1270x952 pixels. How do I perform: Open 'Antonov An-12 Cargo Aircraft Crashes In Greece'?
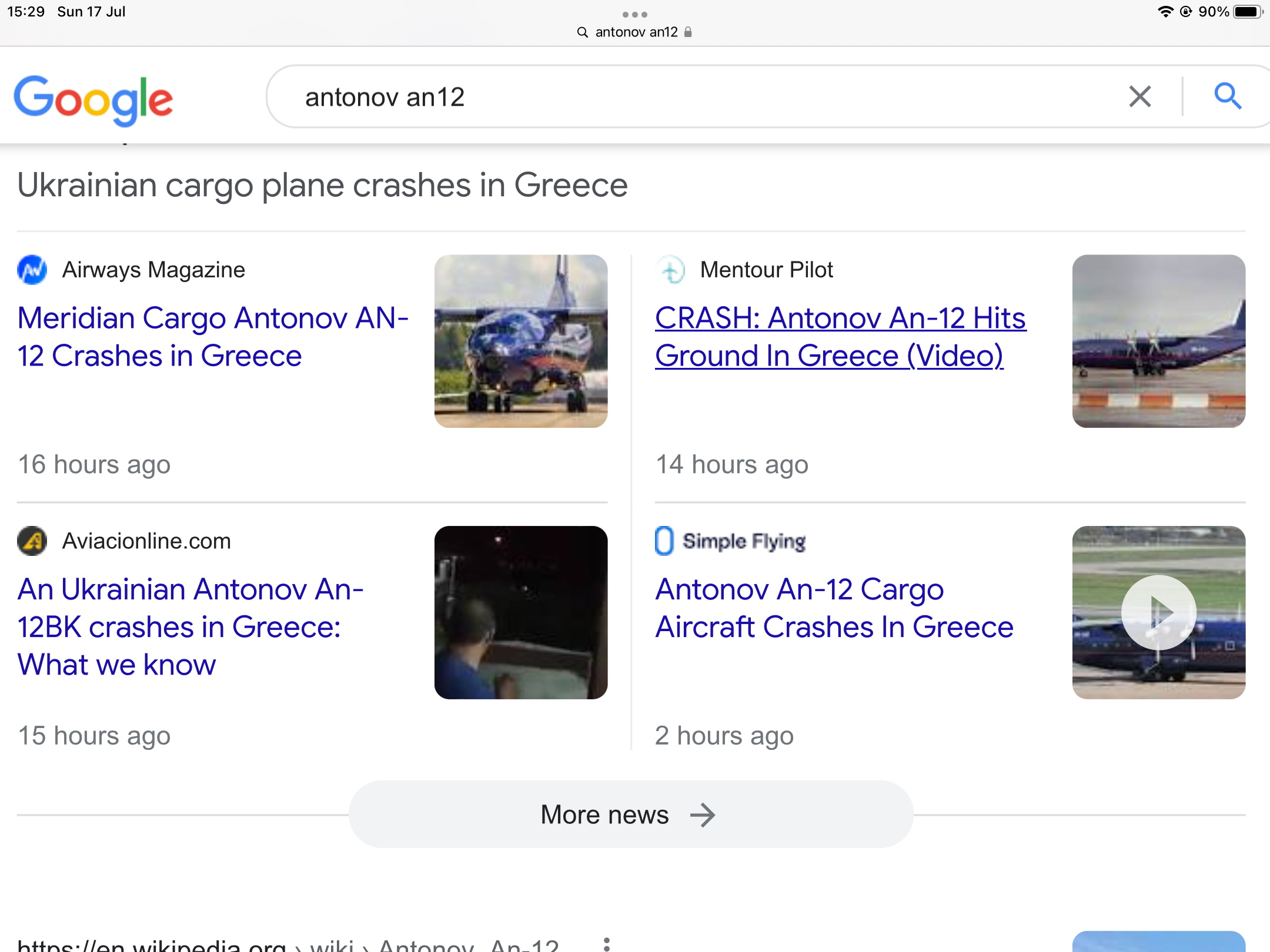[834, 608]
